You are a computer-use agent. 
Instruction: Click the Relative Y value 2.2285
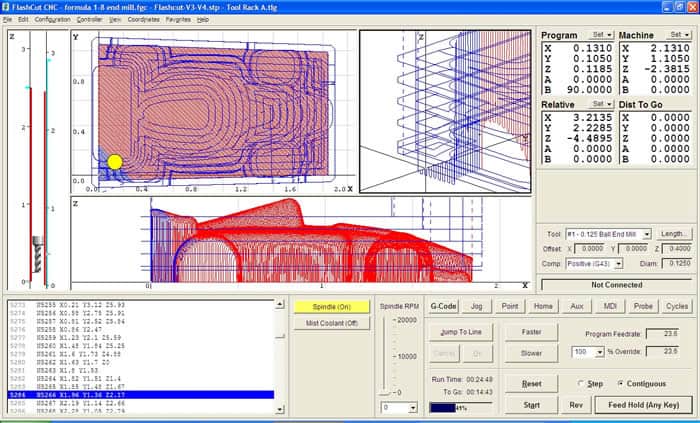[592, 128]
